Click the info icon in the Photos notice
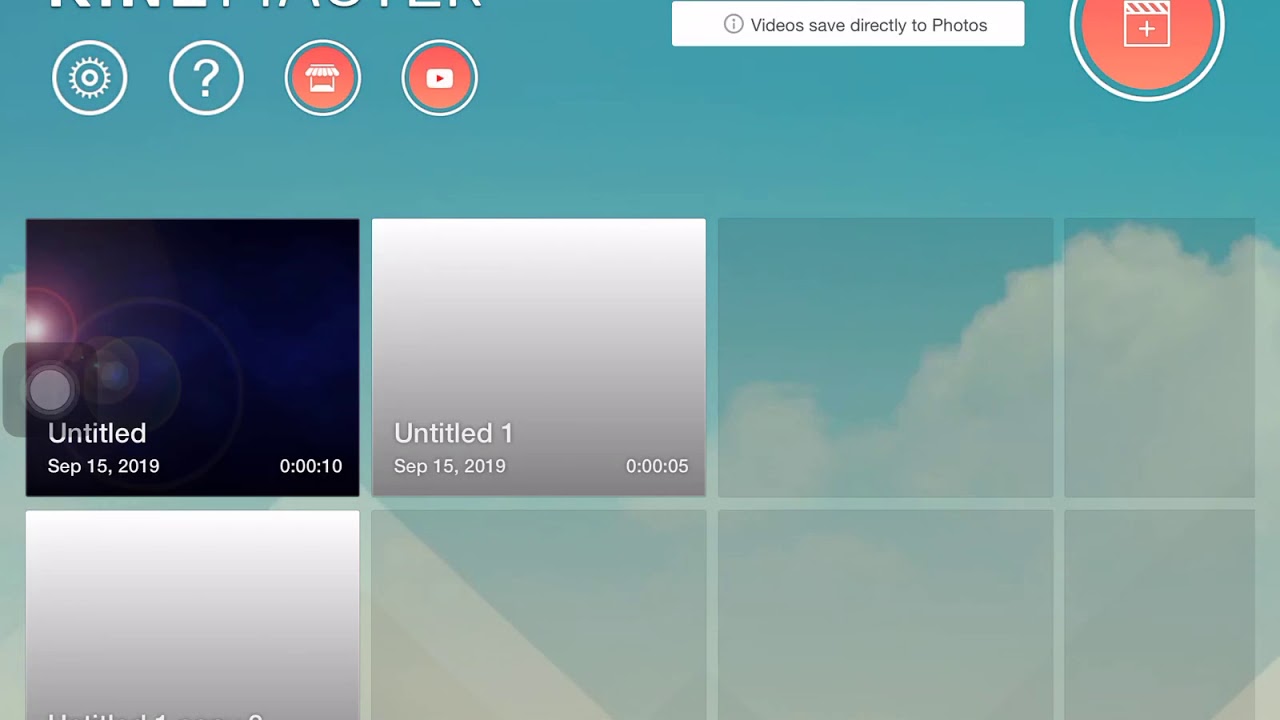 pos(733,25)
